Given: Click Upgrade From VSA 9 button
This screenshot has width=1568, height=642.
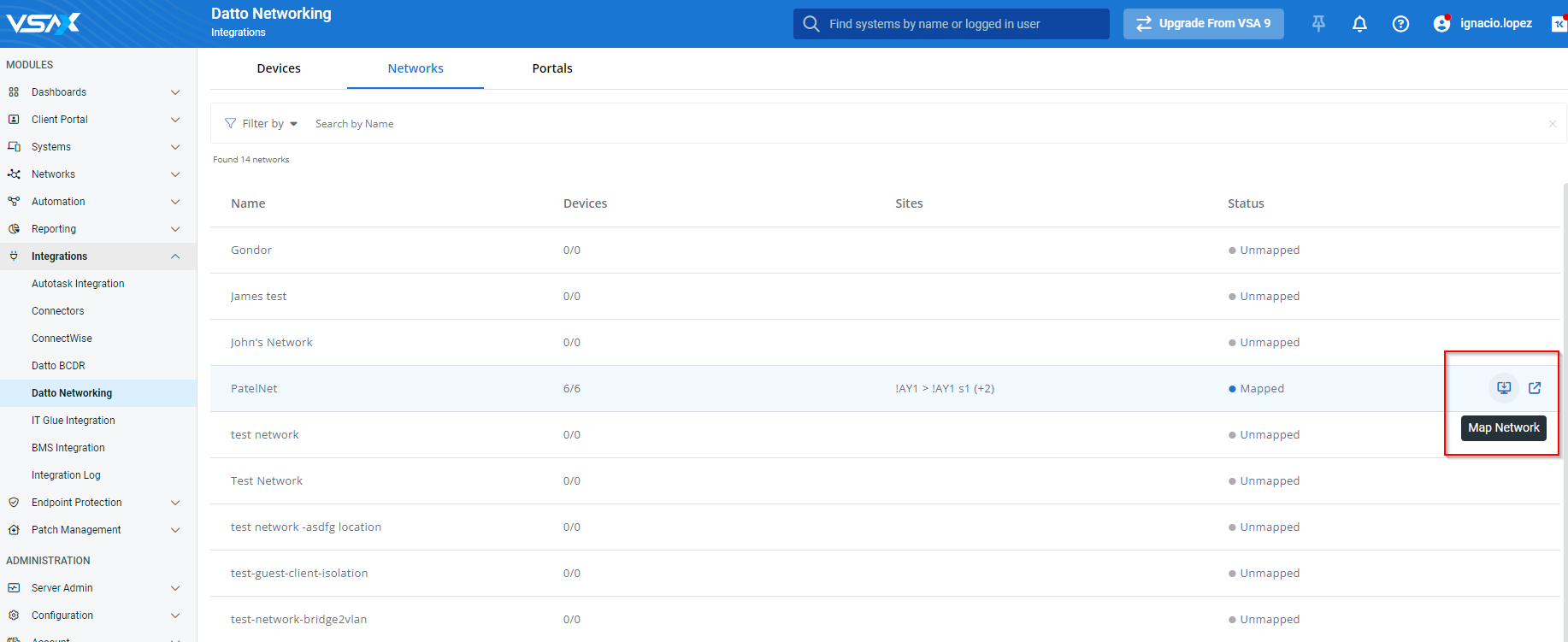Looking at the screenshot, I should point(1203,24).
